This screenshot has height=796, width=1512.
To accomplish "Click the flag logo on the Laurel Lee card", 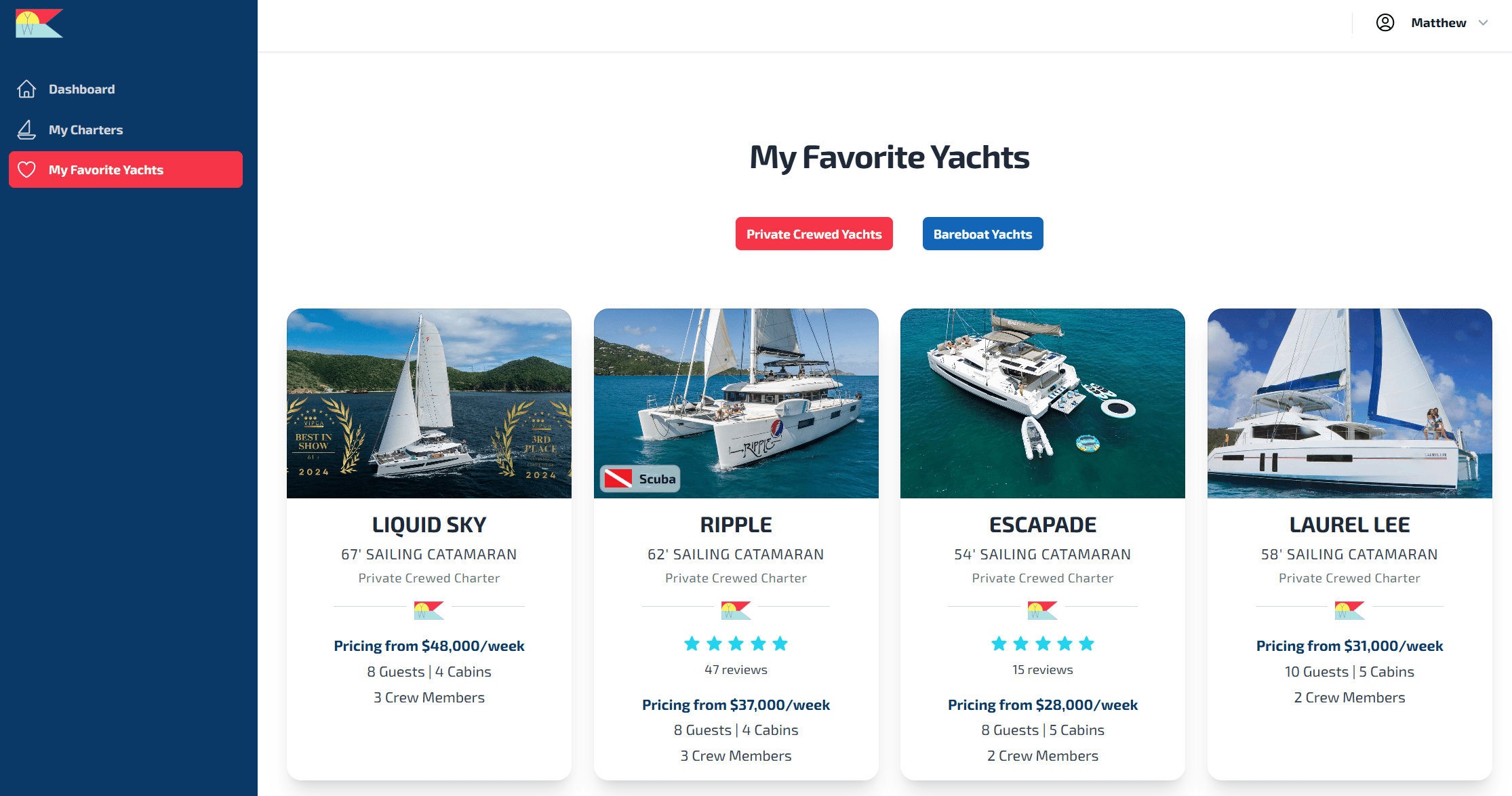I will click(x=1349, y=610).
